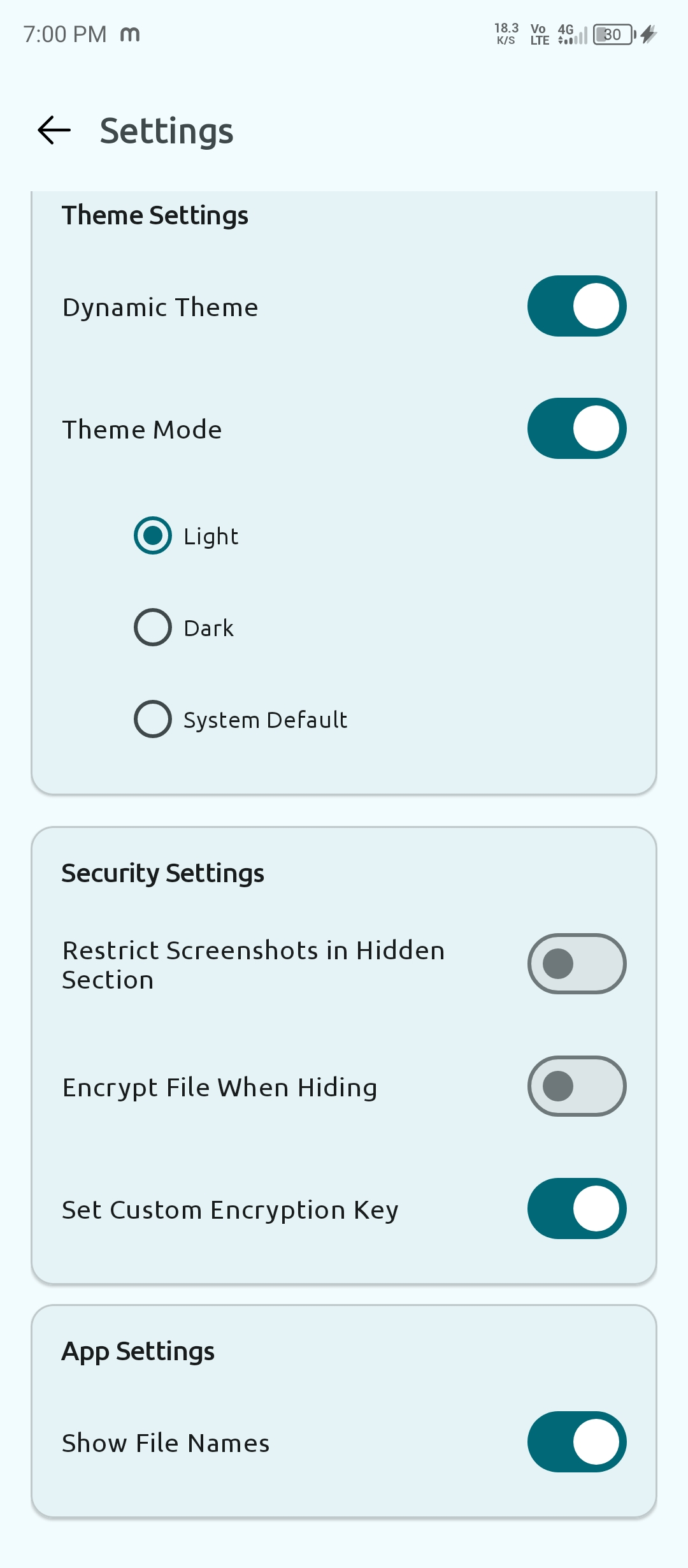Select the Light theme option
688x1568 pixels.
152,536
